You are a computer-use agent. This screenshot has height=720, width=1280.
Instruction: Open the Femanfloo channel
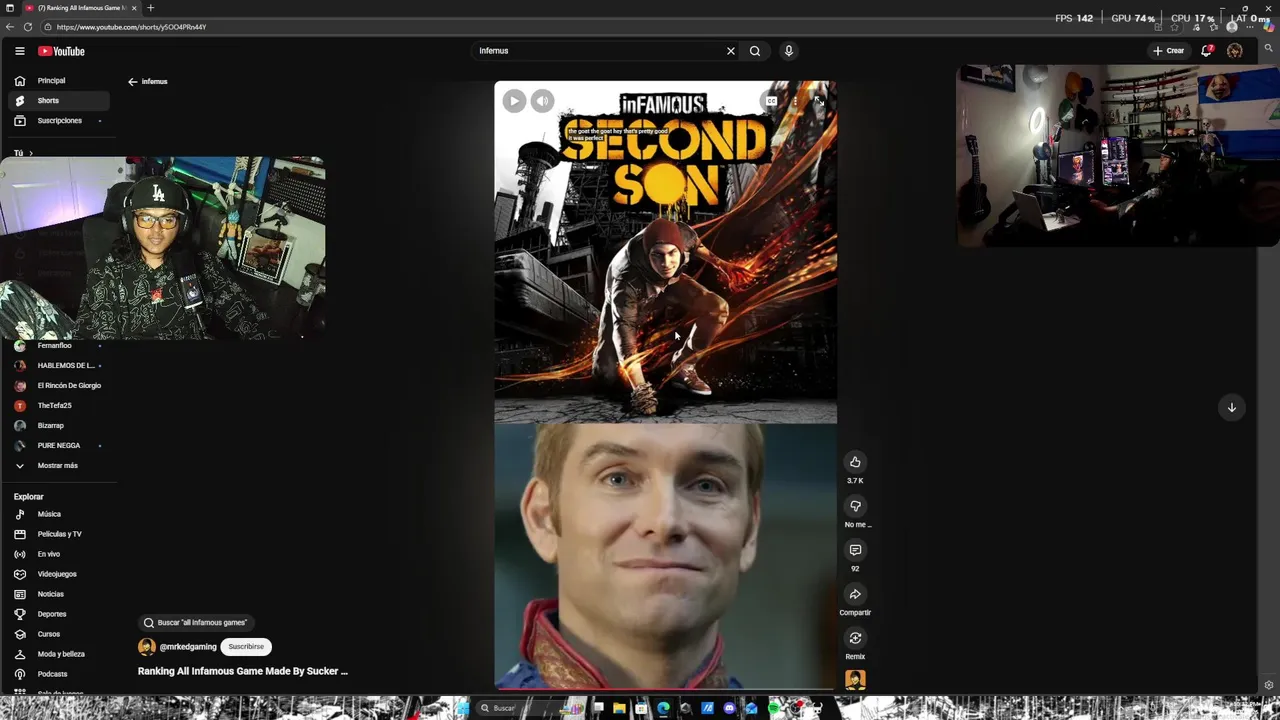[58, 346]
